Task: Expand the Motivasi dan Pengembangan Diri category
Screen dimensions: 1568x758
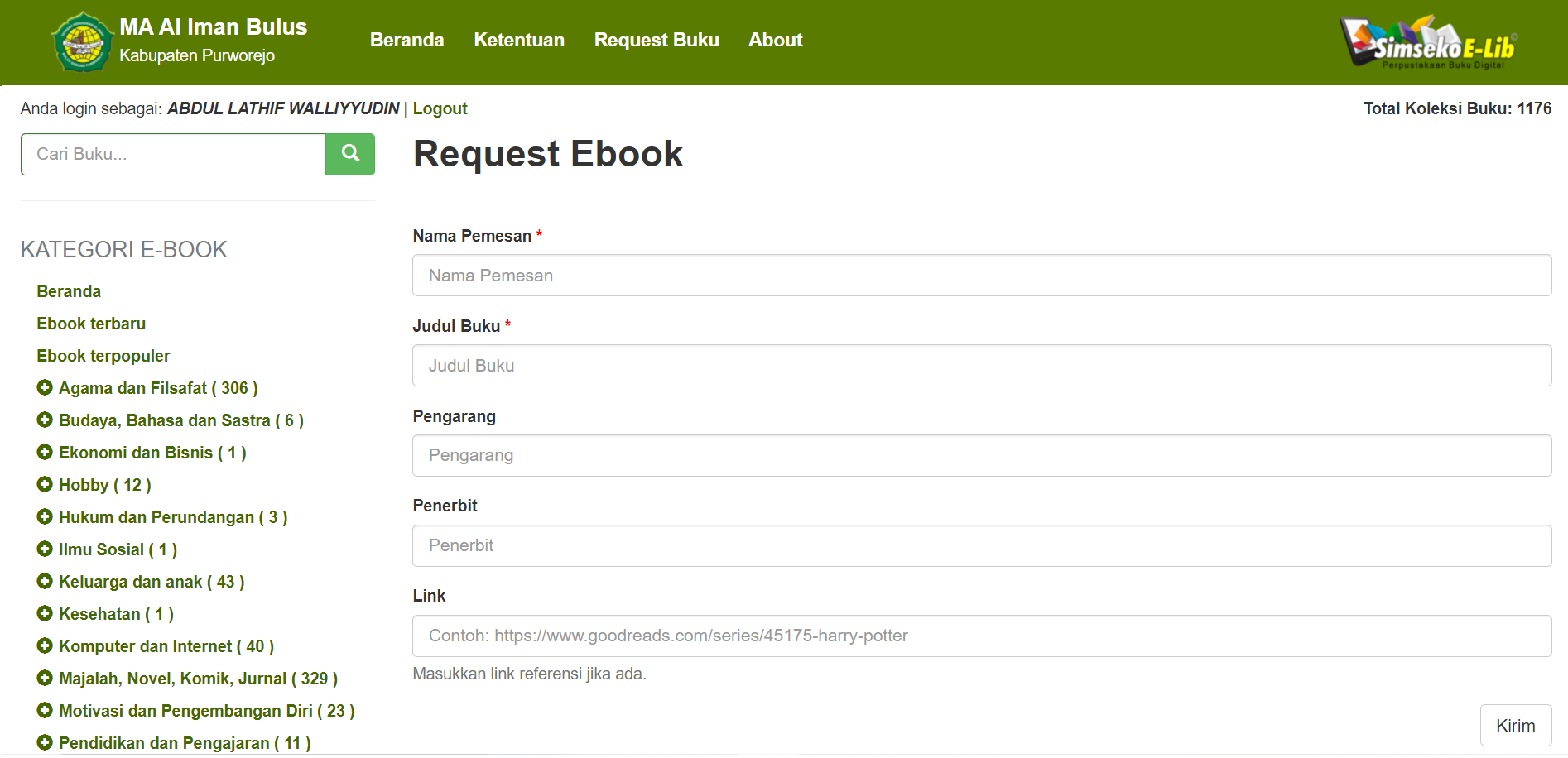Action: click(46, 710)
